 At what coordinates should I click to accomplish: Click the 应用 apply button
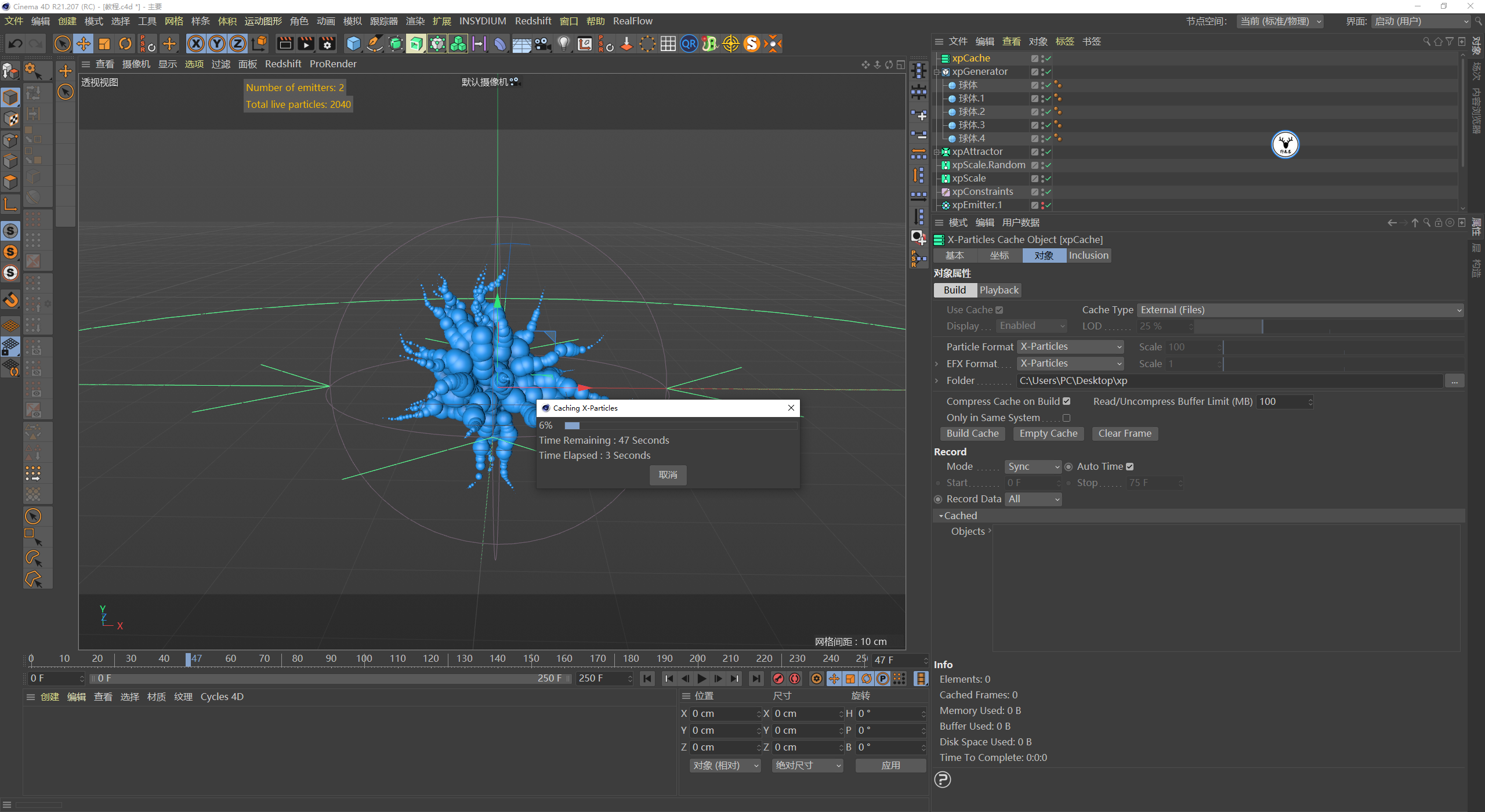890,766
